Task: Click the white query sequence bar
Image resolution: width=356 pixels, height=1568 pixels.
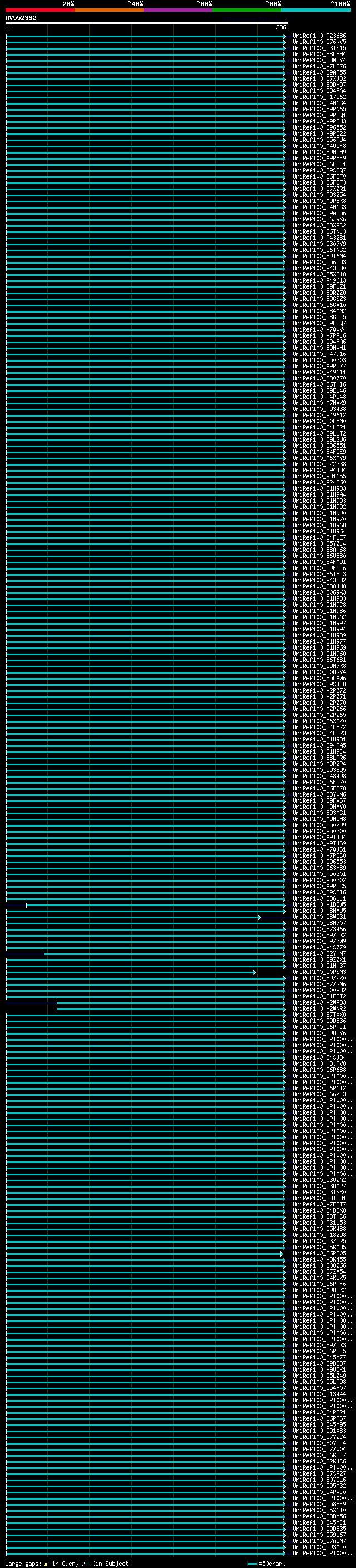Action: tap(147, 23)
